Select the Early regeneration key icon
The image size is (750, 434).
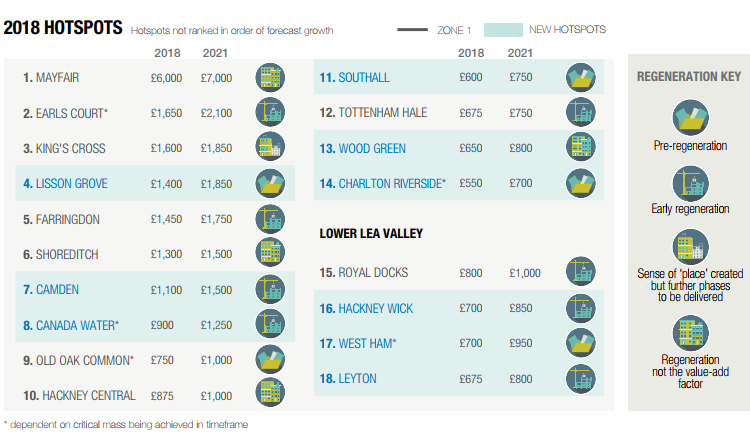tap(687, 181)
